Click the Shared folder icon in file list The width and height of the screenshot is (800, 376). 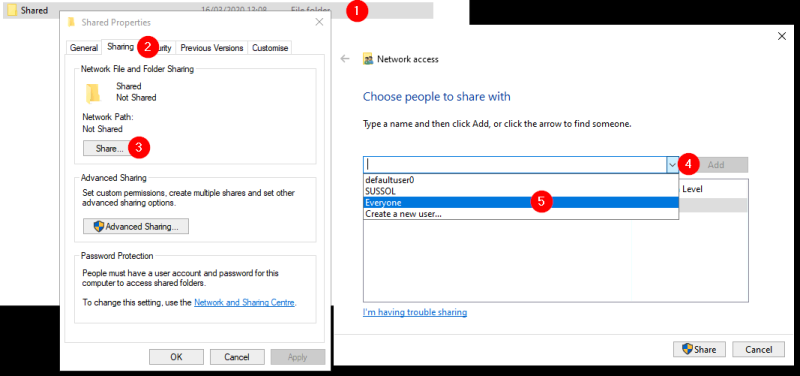[12, 10]
